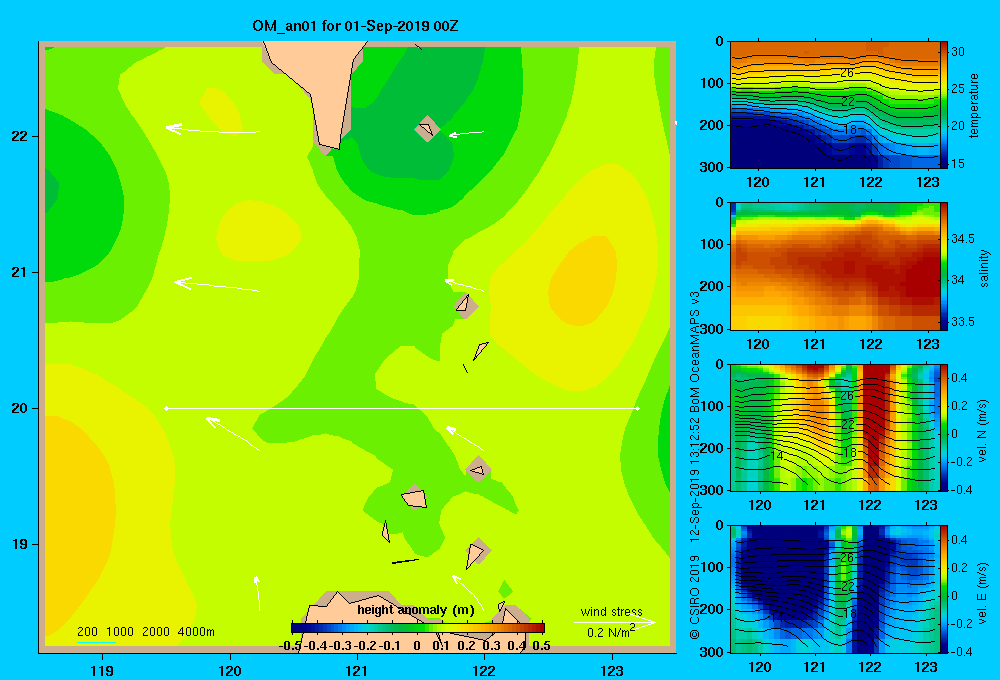This screenshot has width=1000, height=680.
Task: Click longitude label 123 below the main map
Action: pos(612,670)
